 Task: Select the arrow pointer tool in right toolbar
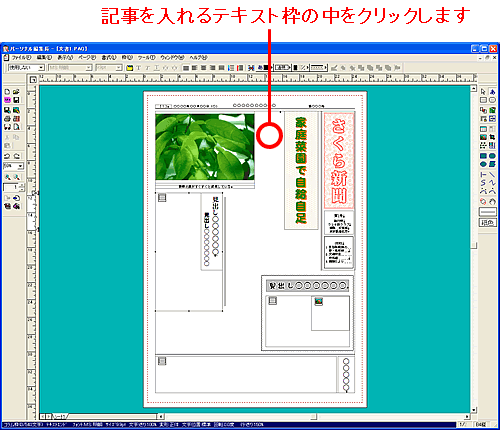point(483,91)
